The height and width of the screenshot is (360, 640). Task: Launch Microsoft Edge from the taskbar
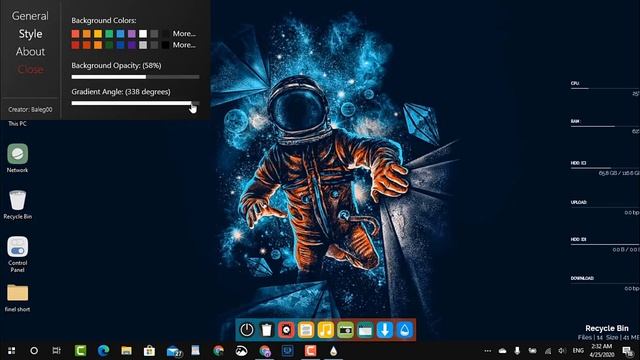point(103,351)
